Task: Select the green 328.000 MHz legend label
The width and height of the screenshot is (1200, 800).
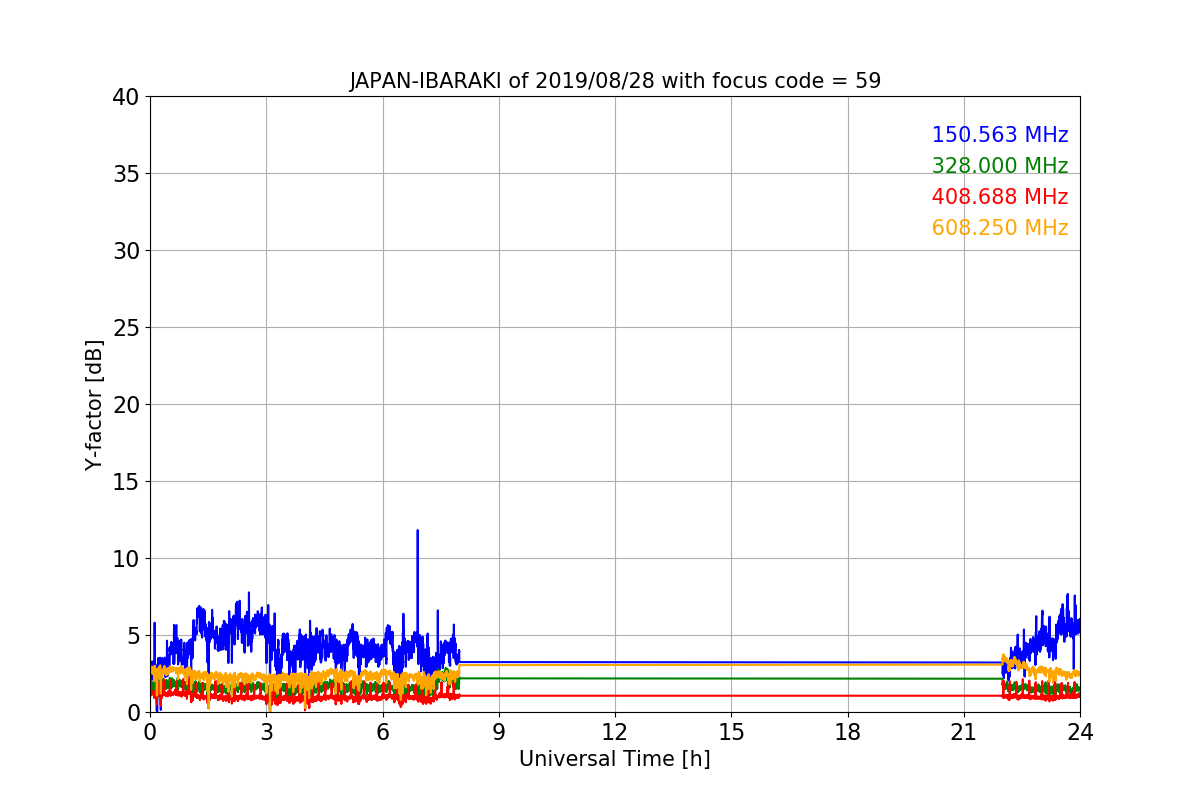Action: point(1000,166)
